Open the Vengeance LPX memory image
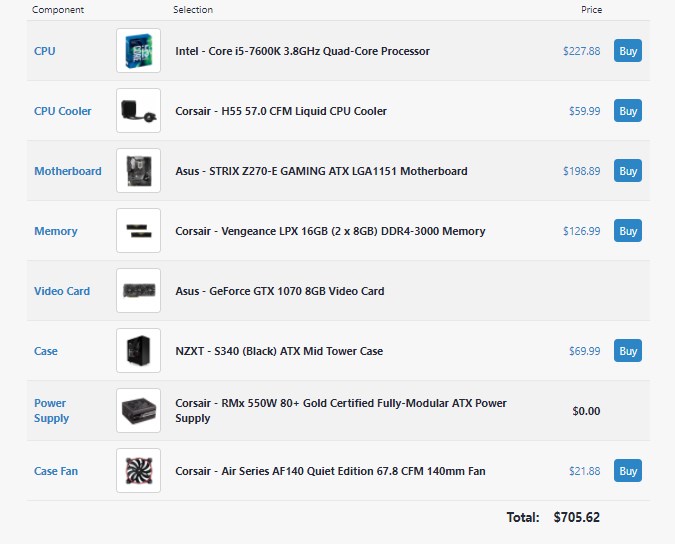 (x=138, y=231)
